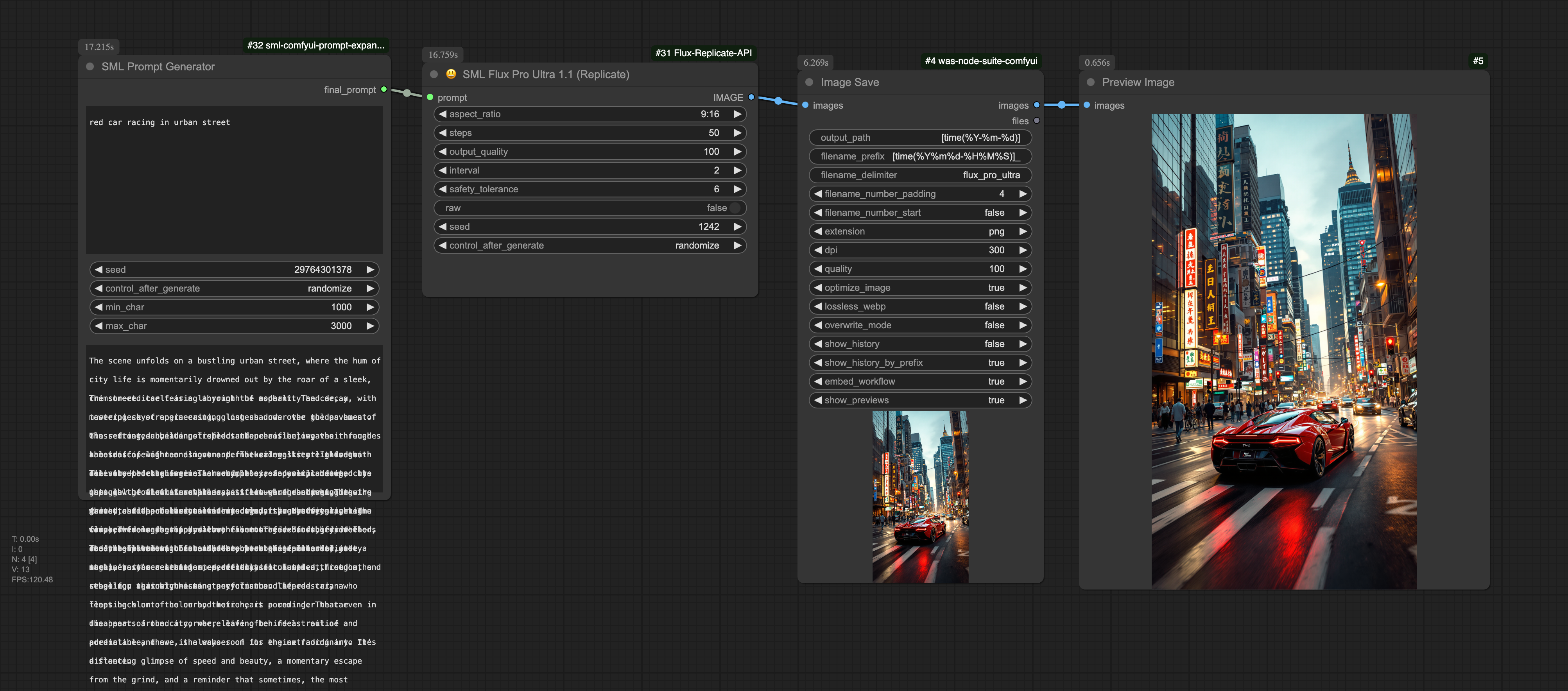
Task: Increase output_quality with right arrow
Action: [737, 152]
